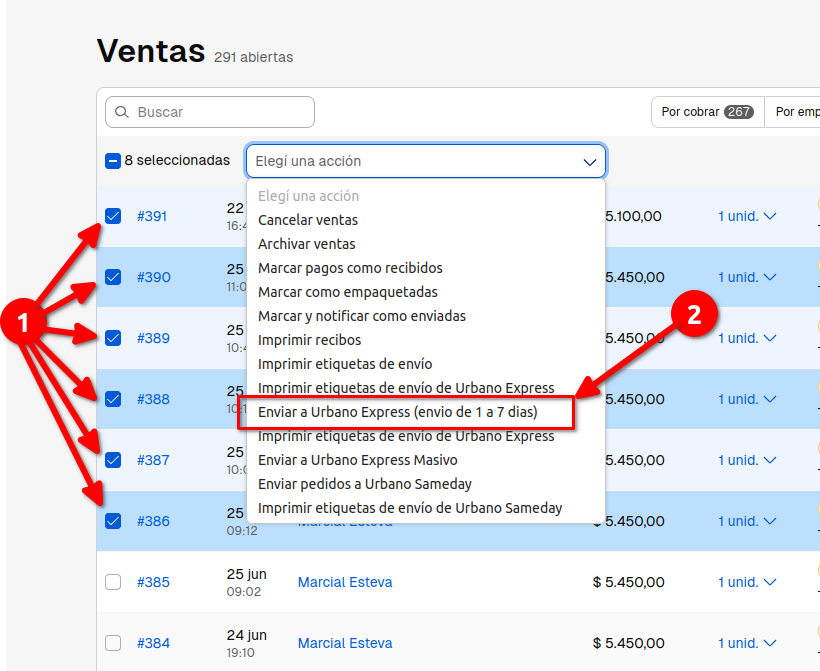Filter sales by 'Por cobrar'
820x671 pixels.
707,112
